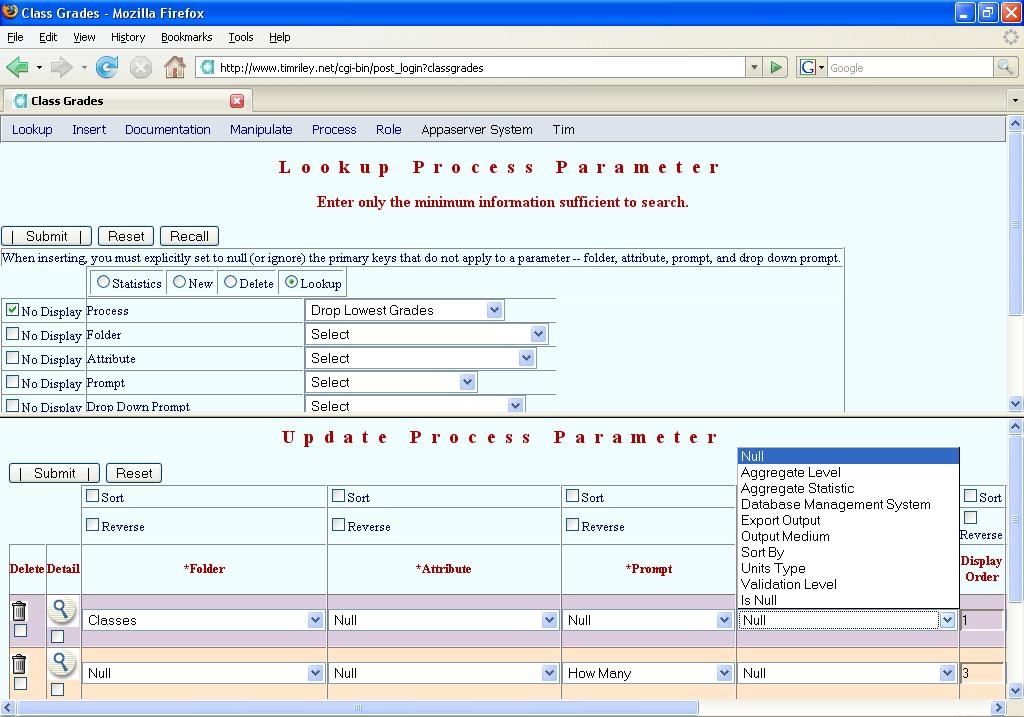Open the Firefox Tools menu
Screen dimensions: 1024x717
pos(240,37)
